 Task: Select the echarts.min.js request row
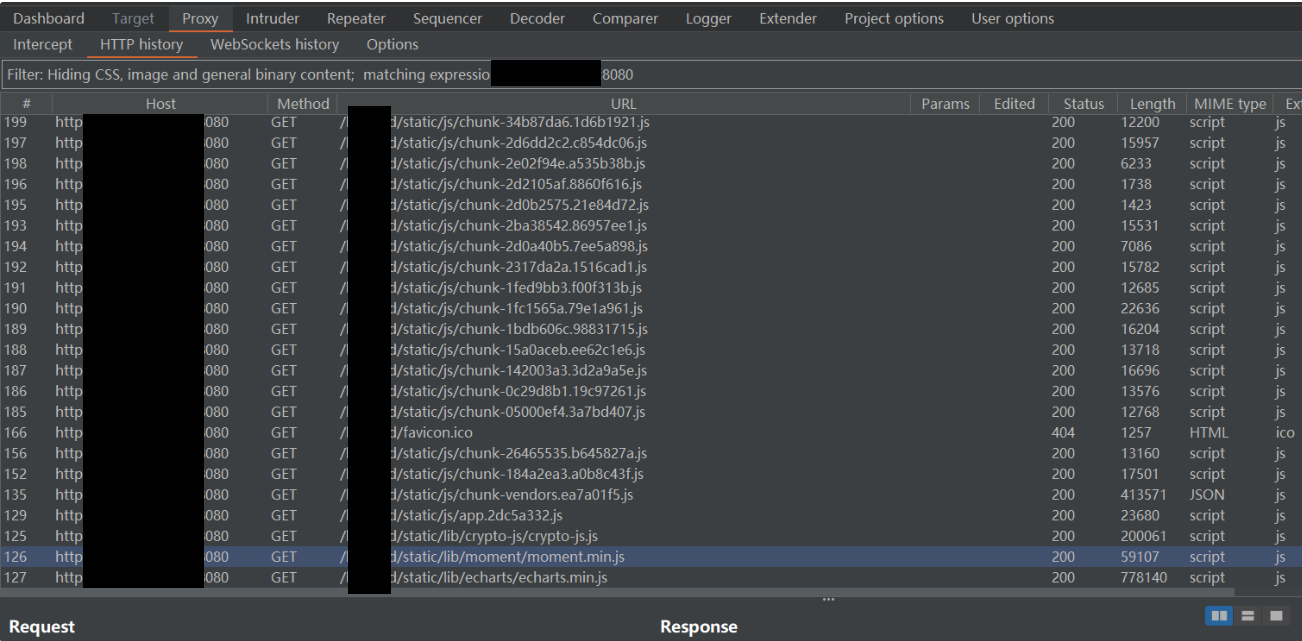[651, 577]
